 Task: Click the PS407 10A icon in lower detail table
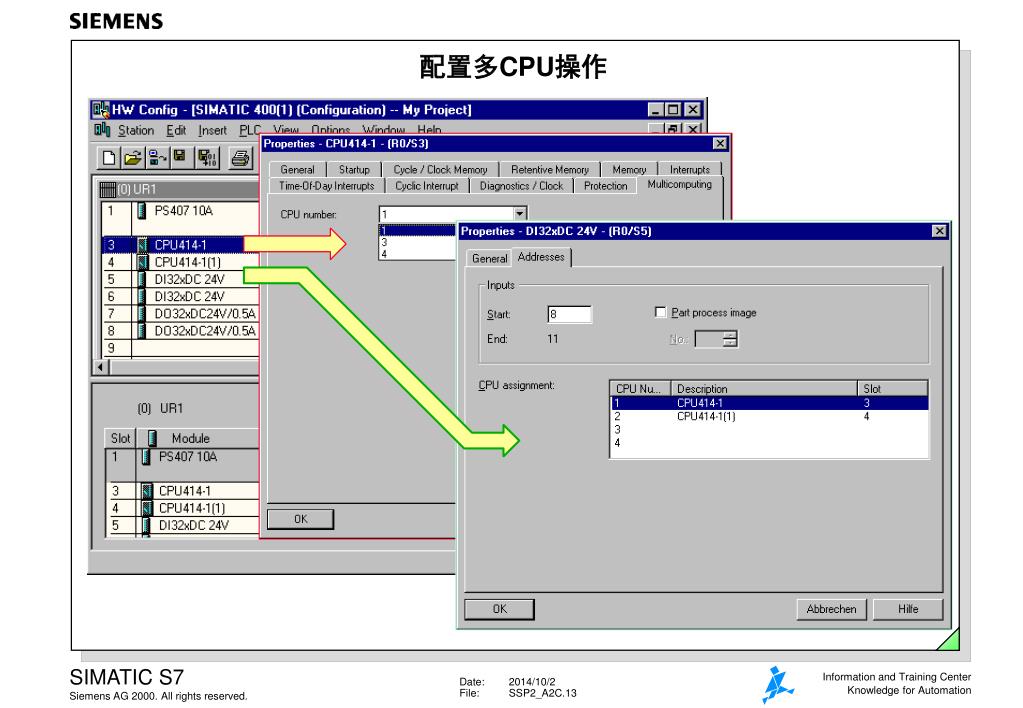(x=146, y=457)
